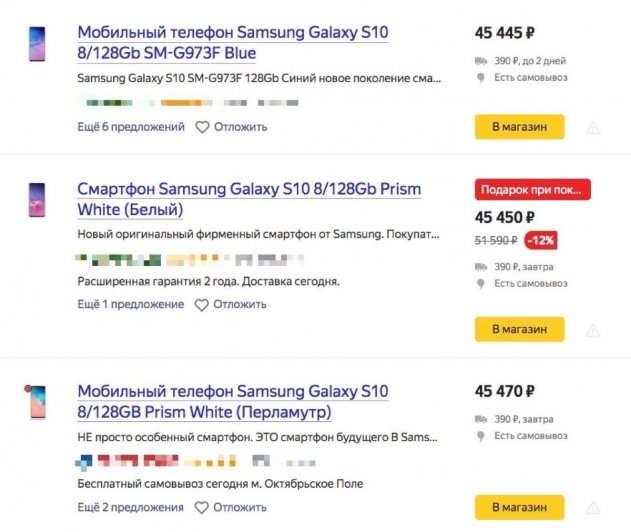Click the warning triangle icon beside the 45 445 ₽ offer

pos(592,128)
